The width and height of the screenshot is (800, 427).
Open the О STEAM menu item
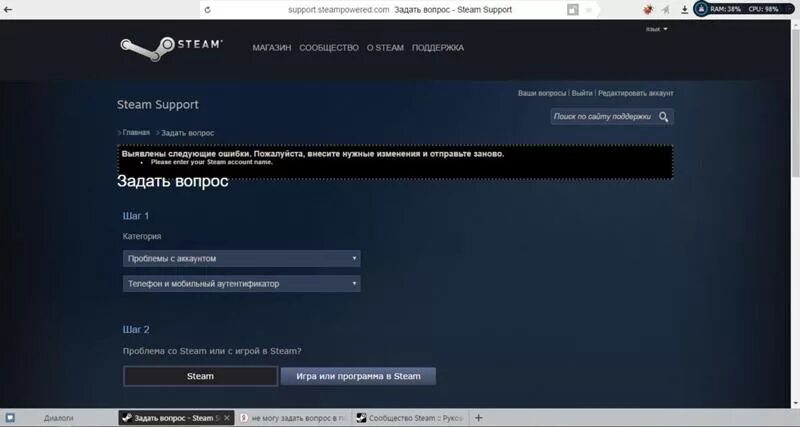pos(385,48)
